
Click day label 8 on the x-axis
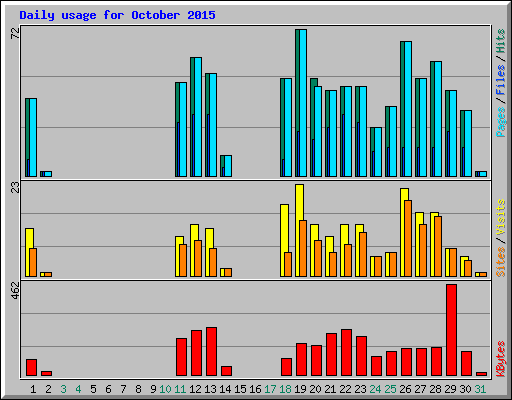138,389
